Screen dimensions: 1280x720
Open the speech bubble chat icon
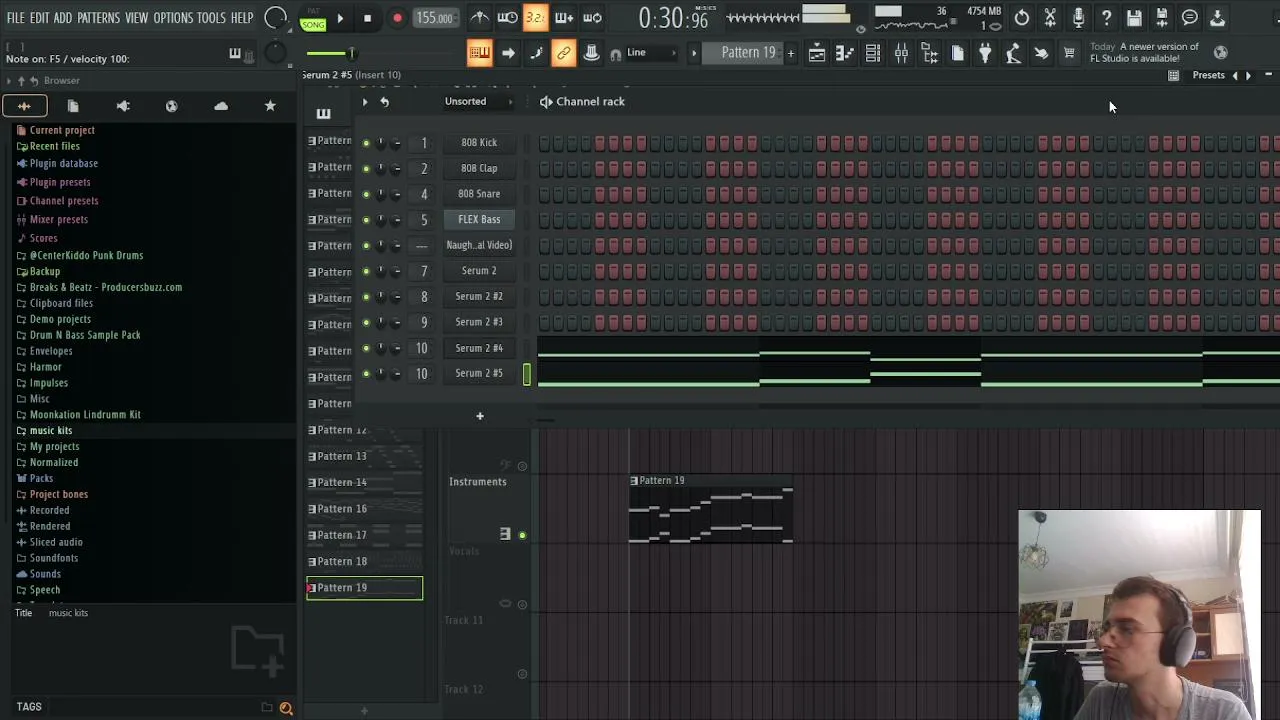click(1190, 18)
